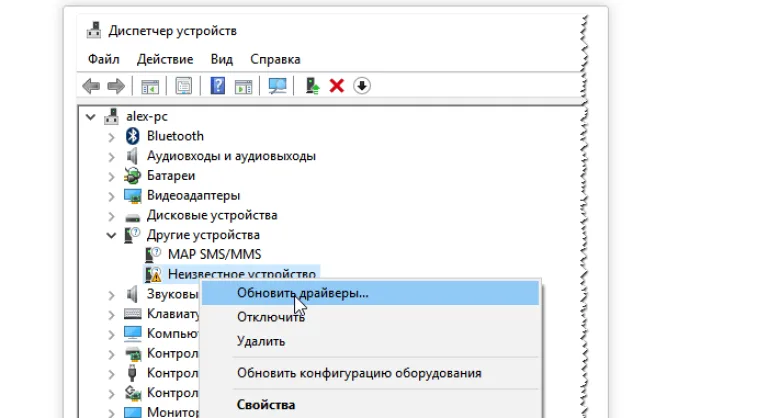Choose Обновить драйверы… from context menu
768x418 pixels.
(x=370, y=293)
